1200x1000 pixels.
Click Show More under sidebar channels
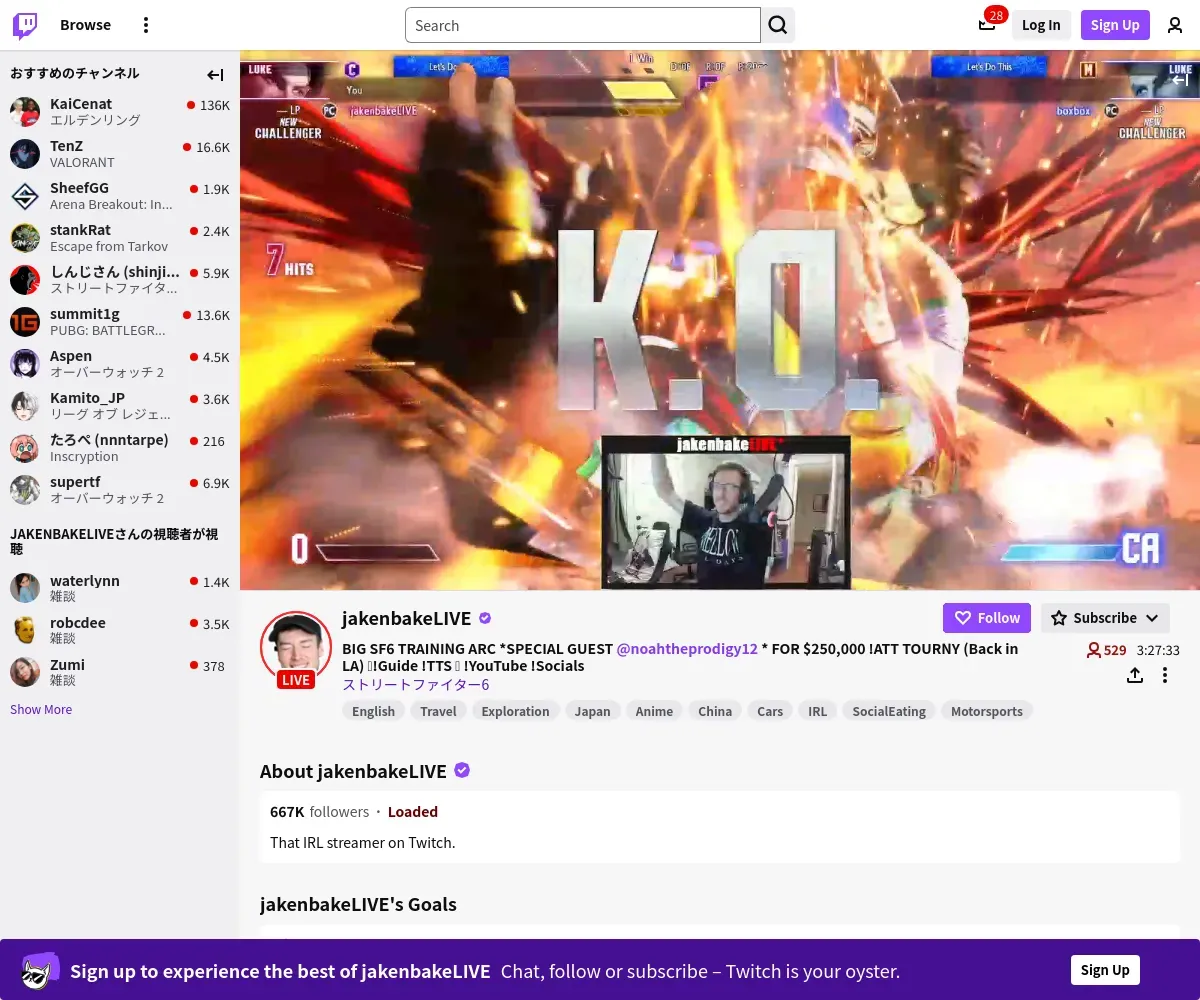click(41, 709)
